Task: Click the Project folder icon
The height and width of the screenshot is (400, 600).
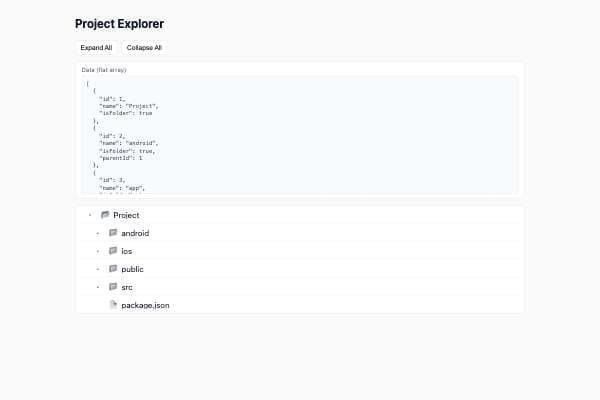Action: [105, 215]
